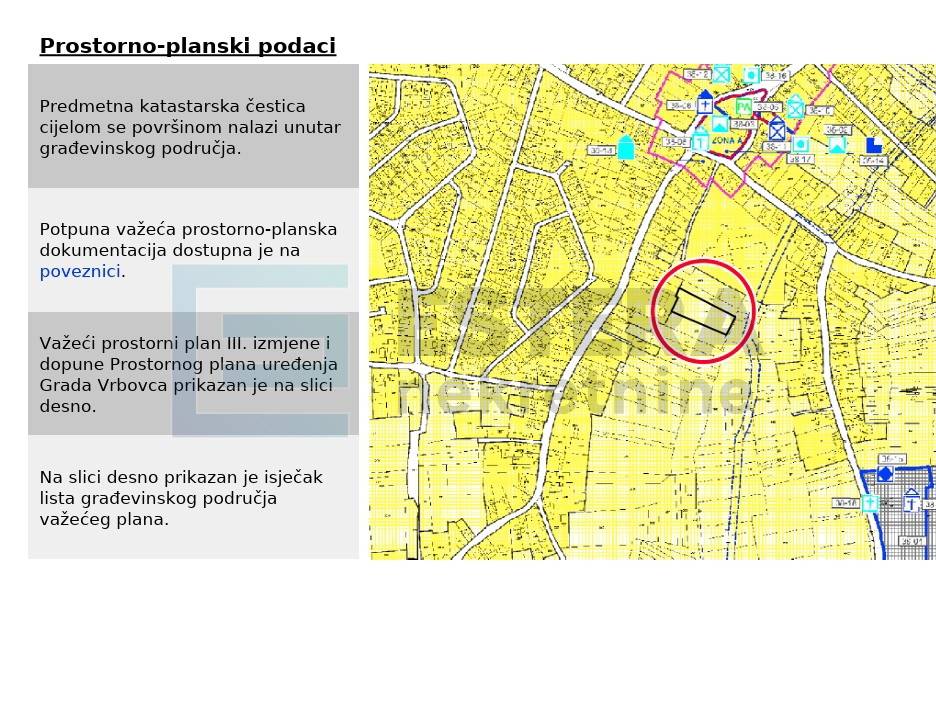Select the cyan crossed-house marker at right
936x702 pixels.
click(795, 109)
